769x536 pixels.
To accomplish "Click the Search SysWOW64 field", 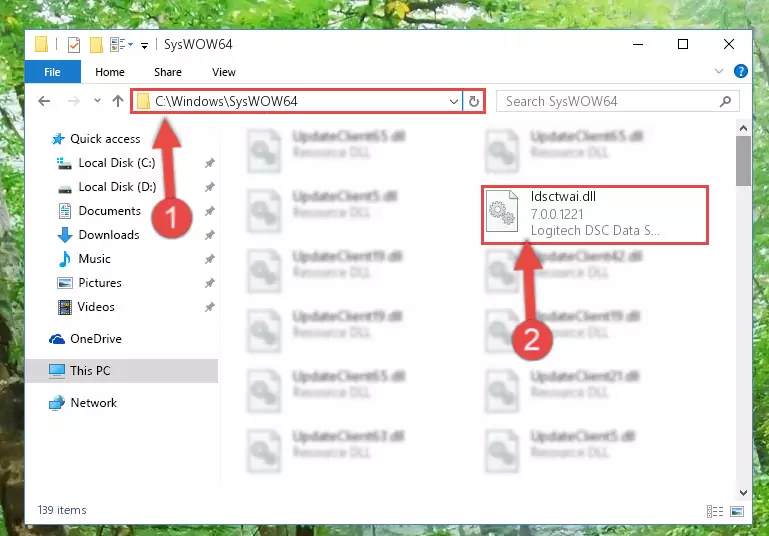I will [x=617, y=101].
